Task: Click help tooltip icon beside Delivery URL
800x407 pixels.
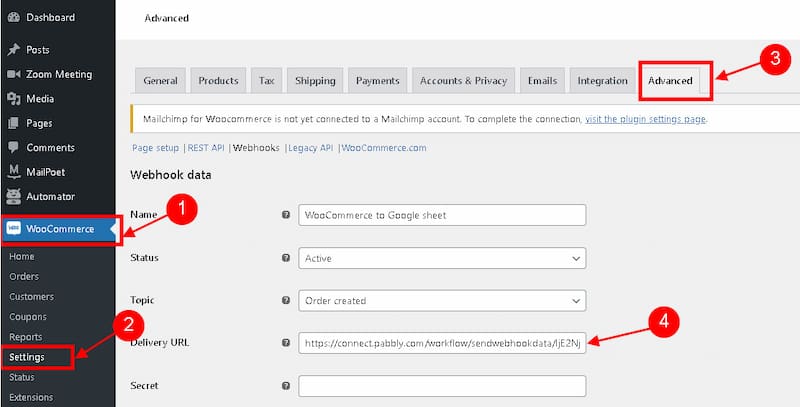Action: (286, 343)
